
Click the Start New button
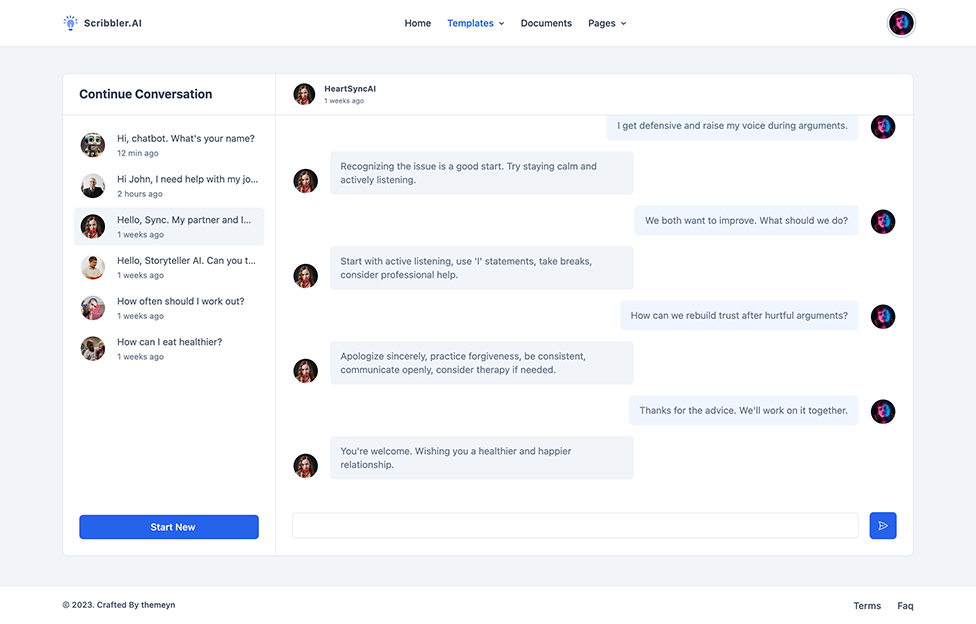pyautogui.click(x=169, y=527)
